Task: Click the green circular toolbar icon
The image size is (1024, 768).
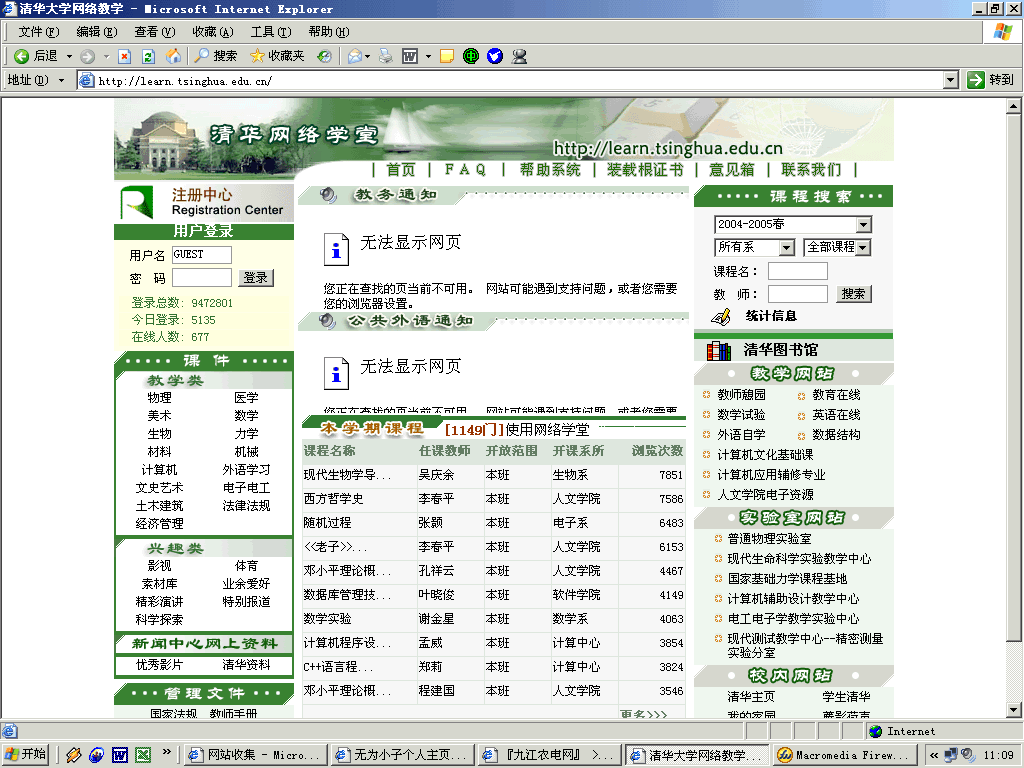Action: [471, 57]
